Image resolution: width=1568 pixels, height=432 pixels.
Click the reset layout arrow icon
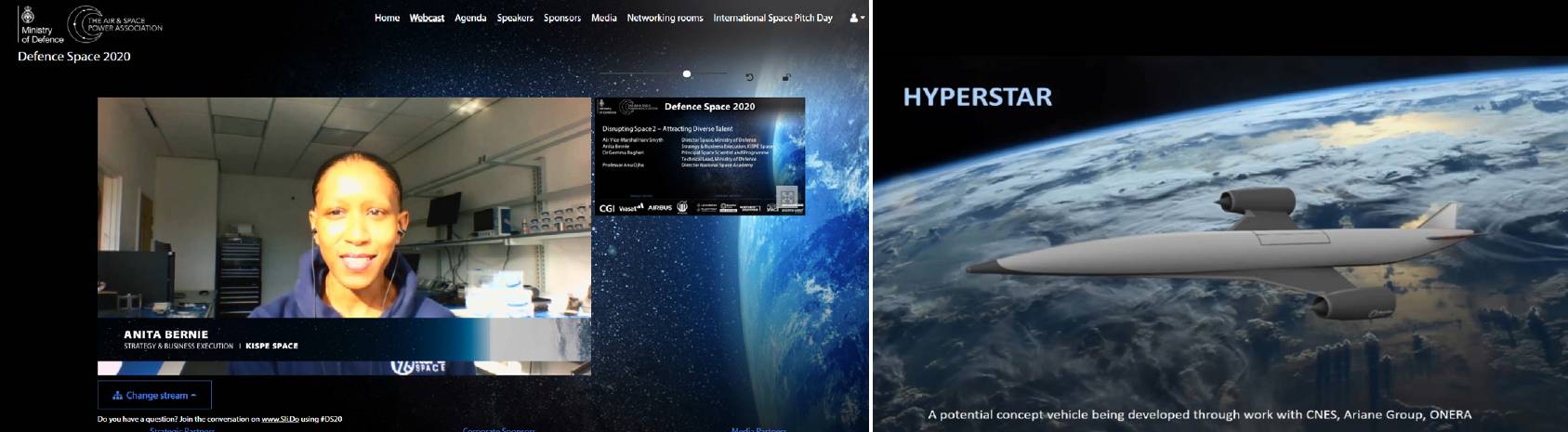(x=749, y=77)
